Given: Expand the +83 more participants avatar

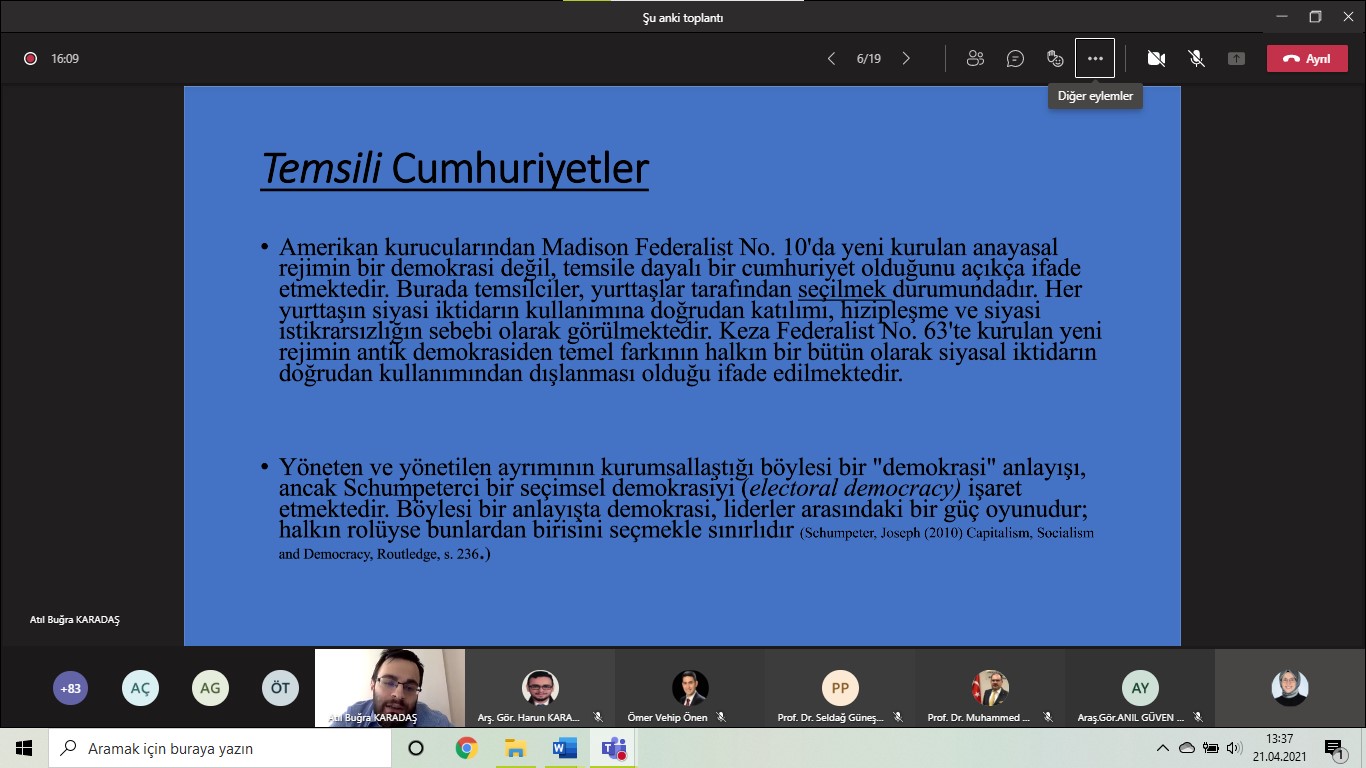Looking at the screenshot, I should point(70,688).
